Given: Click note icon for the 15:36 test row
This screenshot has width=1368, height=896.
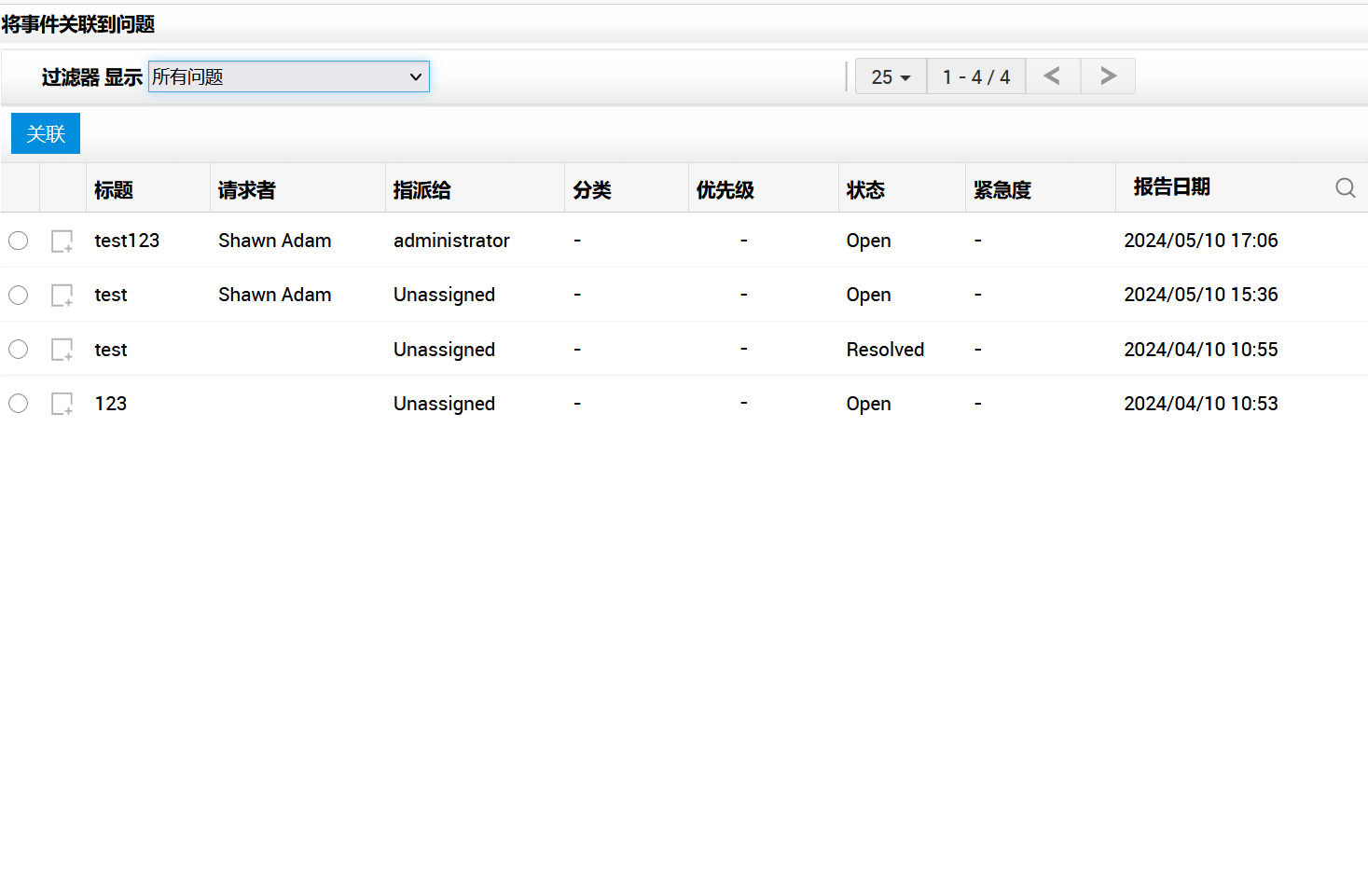Looking at the screenshot, I should [62, 296].
